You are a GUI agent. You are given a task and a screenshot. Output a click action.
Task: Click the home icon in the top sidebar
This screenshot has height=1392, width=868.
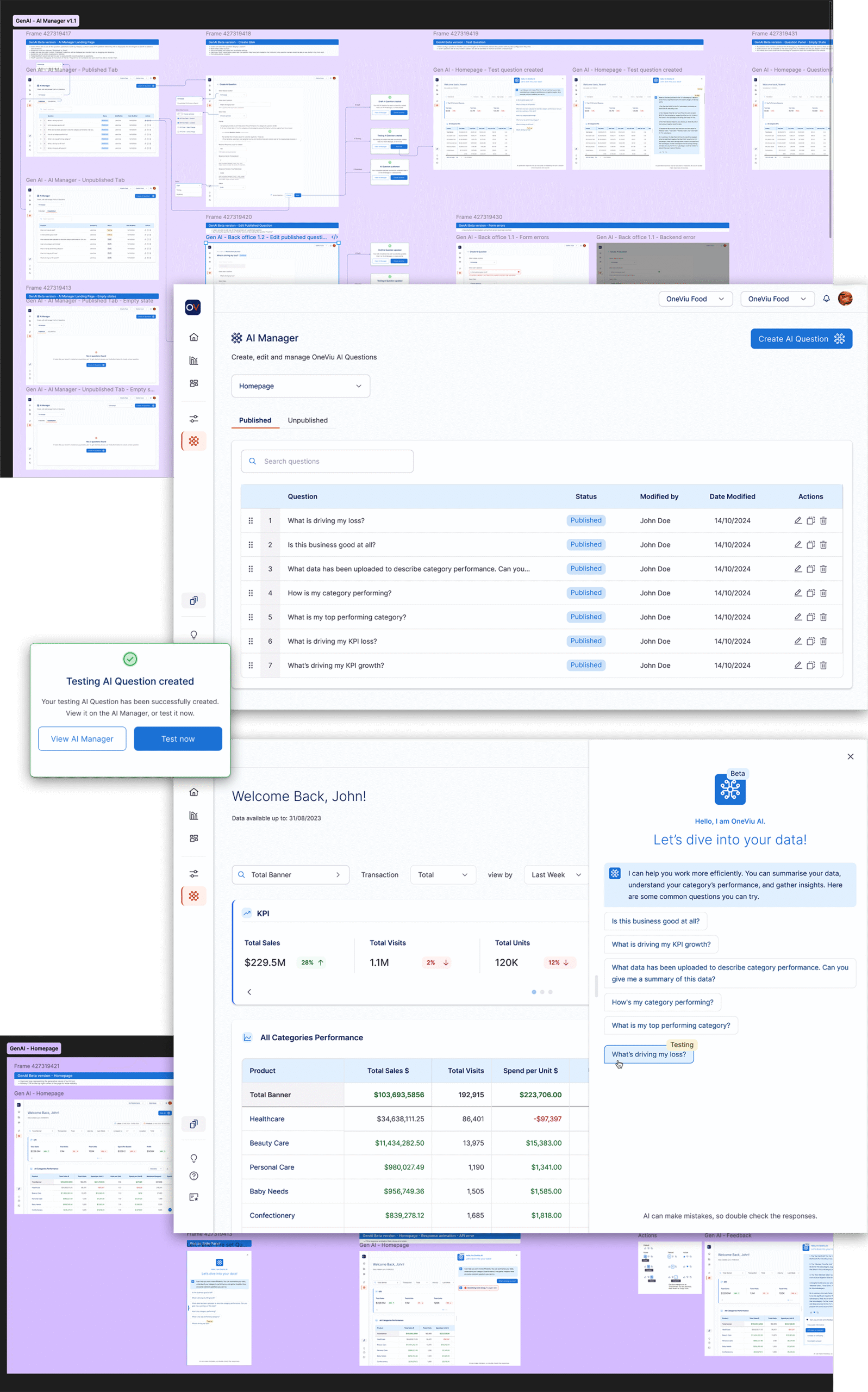tap(193, 337)
